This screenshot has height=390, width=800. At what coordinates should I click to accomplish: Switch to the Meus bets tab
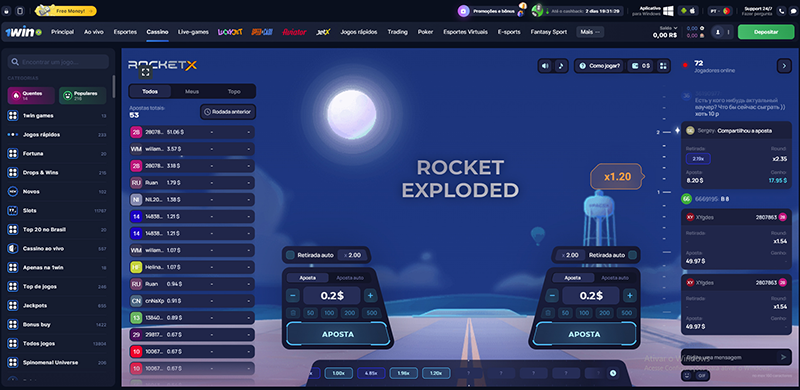(192, 91)
